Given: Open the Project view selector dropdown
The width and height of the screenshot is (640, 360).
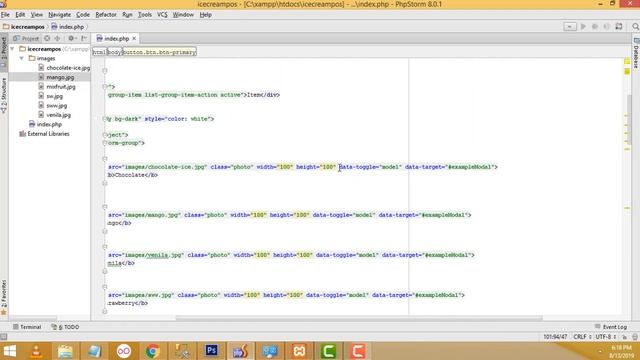Looking at the screenshot, I should 26,38.
